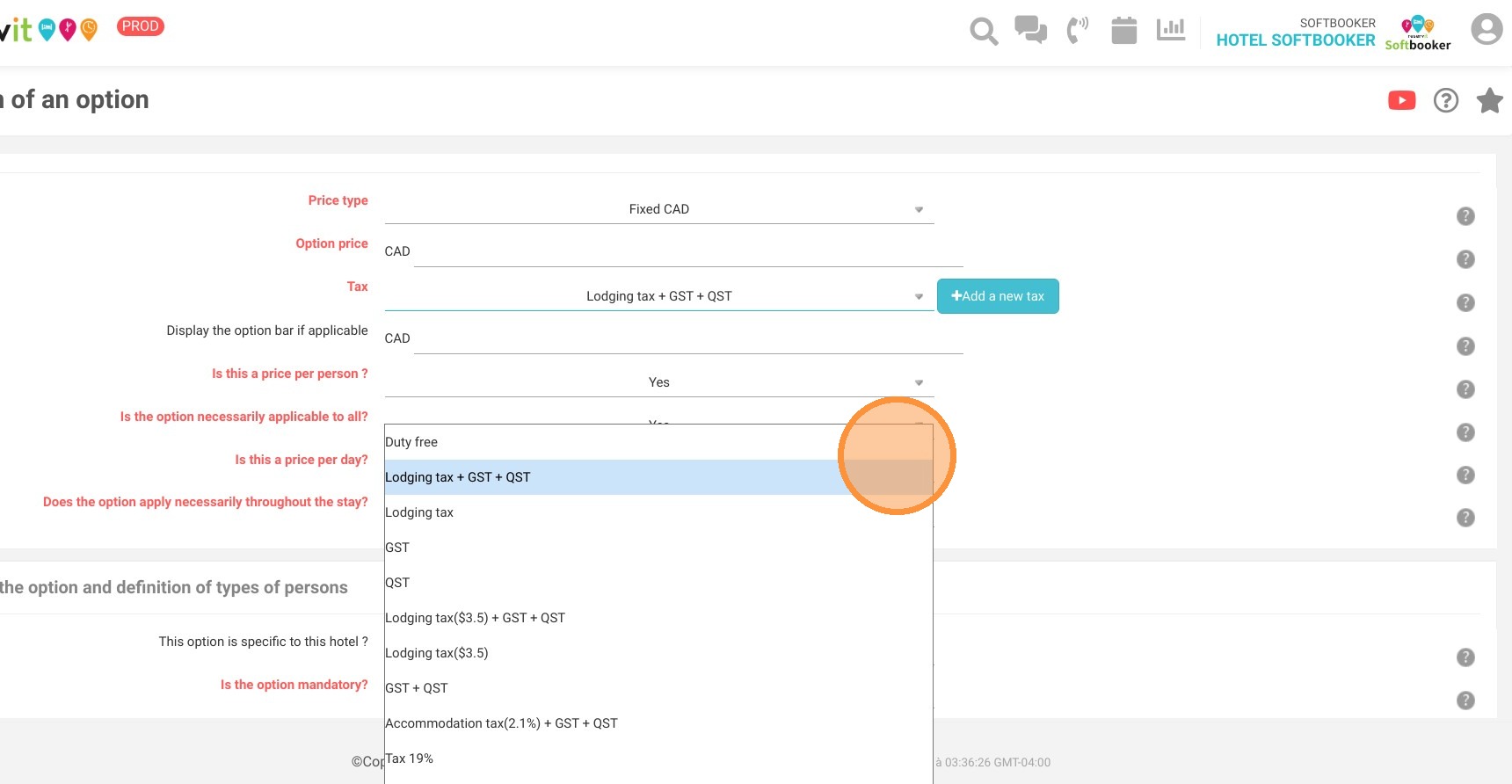The height and width of the screenshot is (784, 1512).
Task: Click the Reservit logo at top left
Action: 48,30
